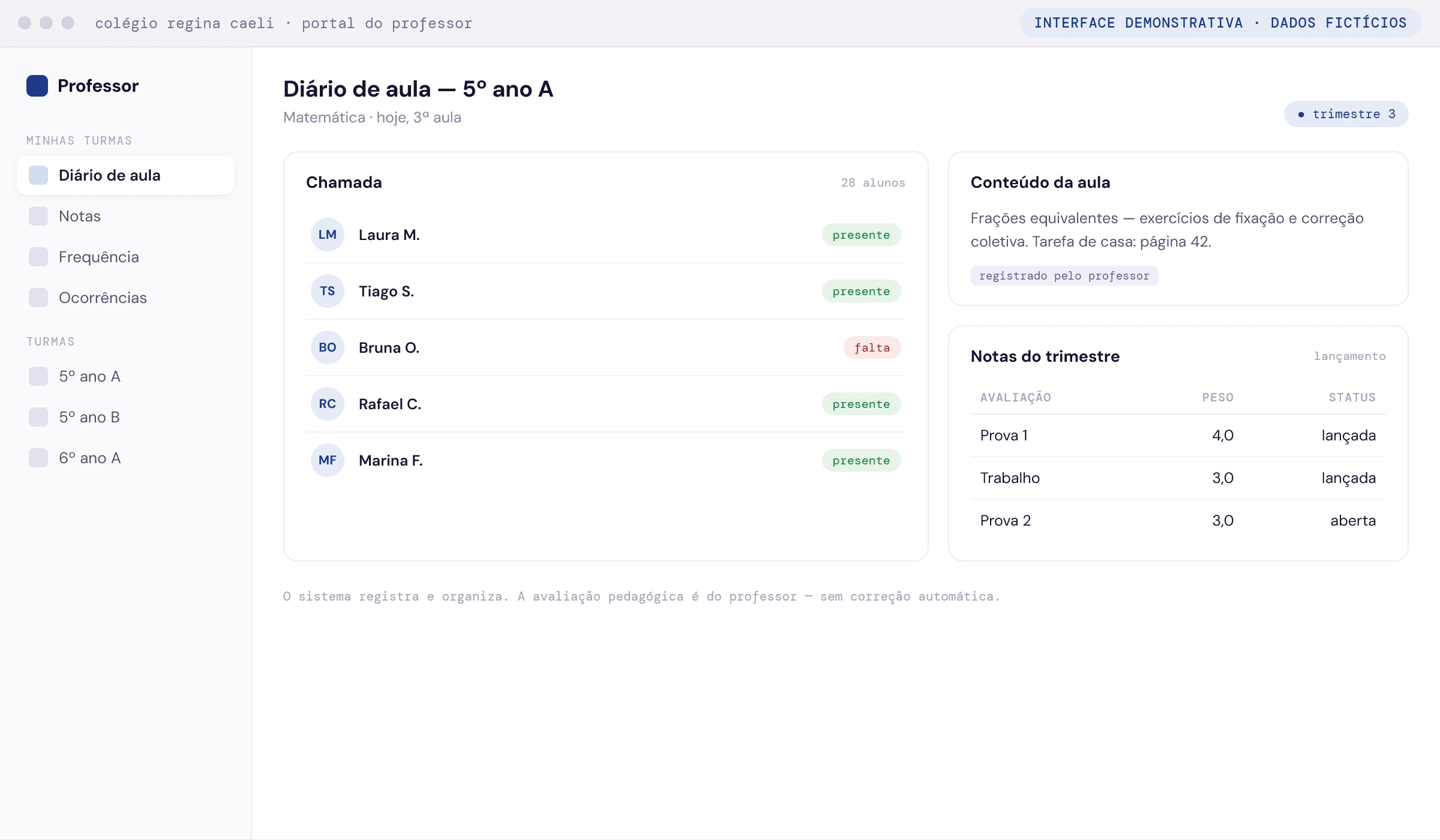Click the student name Bruna O.
1440x840 pixels.
[389, 347]
